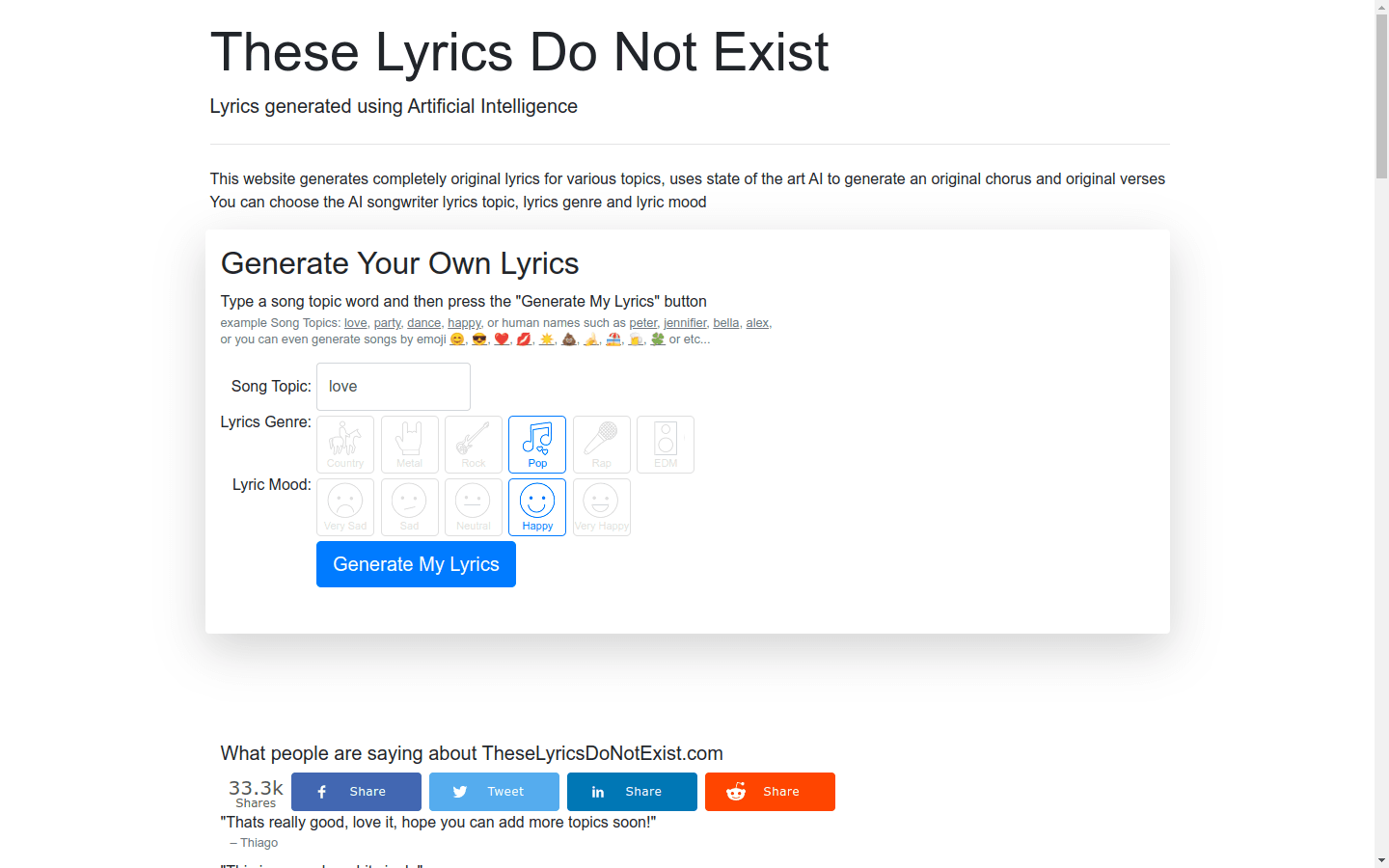This screenshot has height=868, width=1389.
Task: Pick the Rap microphone icon
Action: (601, 444)
